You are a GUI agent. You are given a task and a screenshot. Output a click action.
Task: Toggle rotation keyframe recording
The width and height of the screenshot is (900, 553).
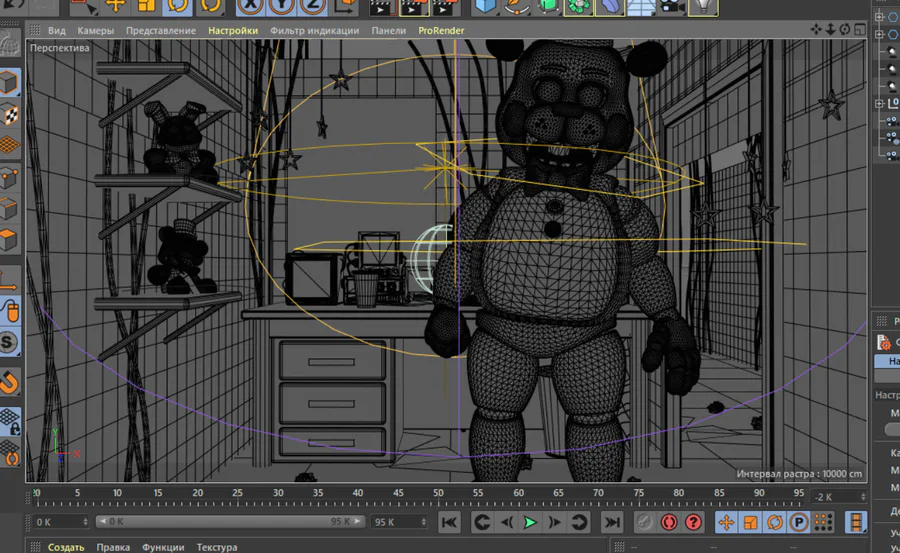(774, 523)
